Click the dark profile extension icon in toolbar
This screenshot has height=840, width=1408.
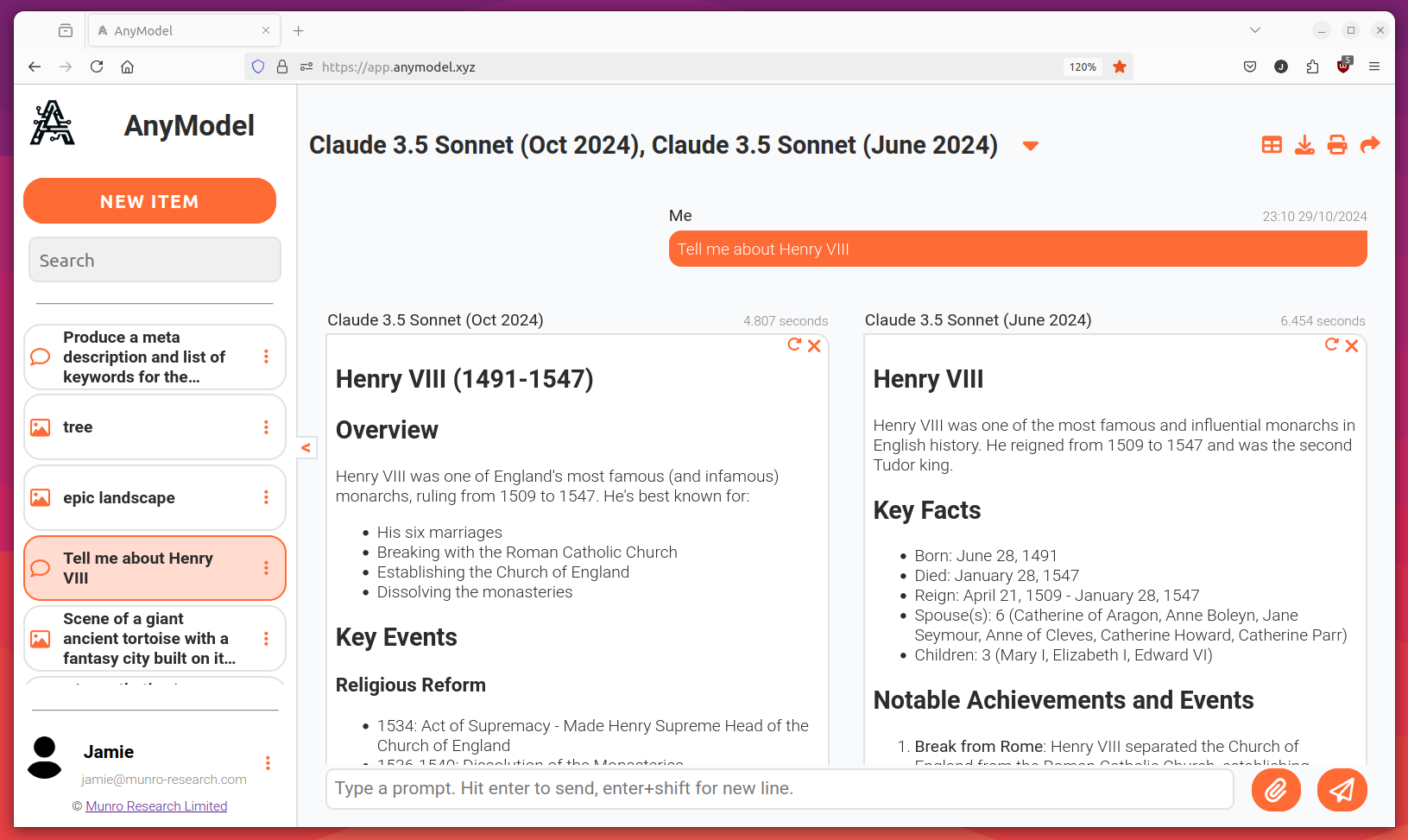(x=1281, y=66)
